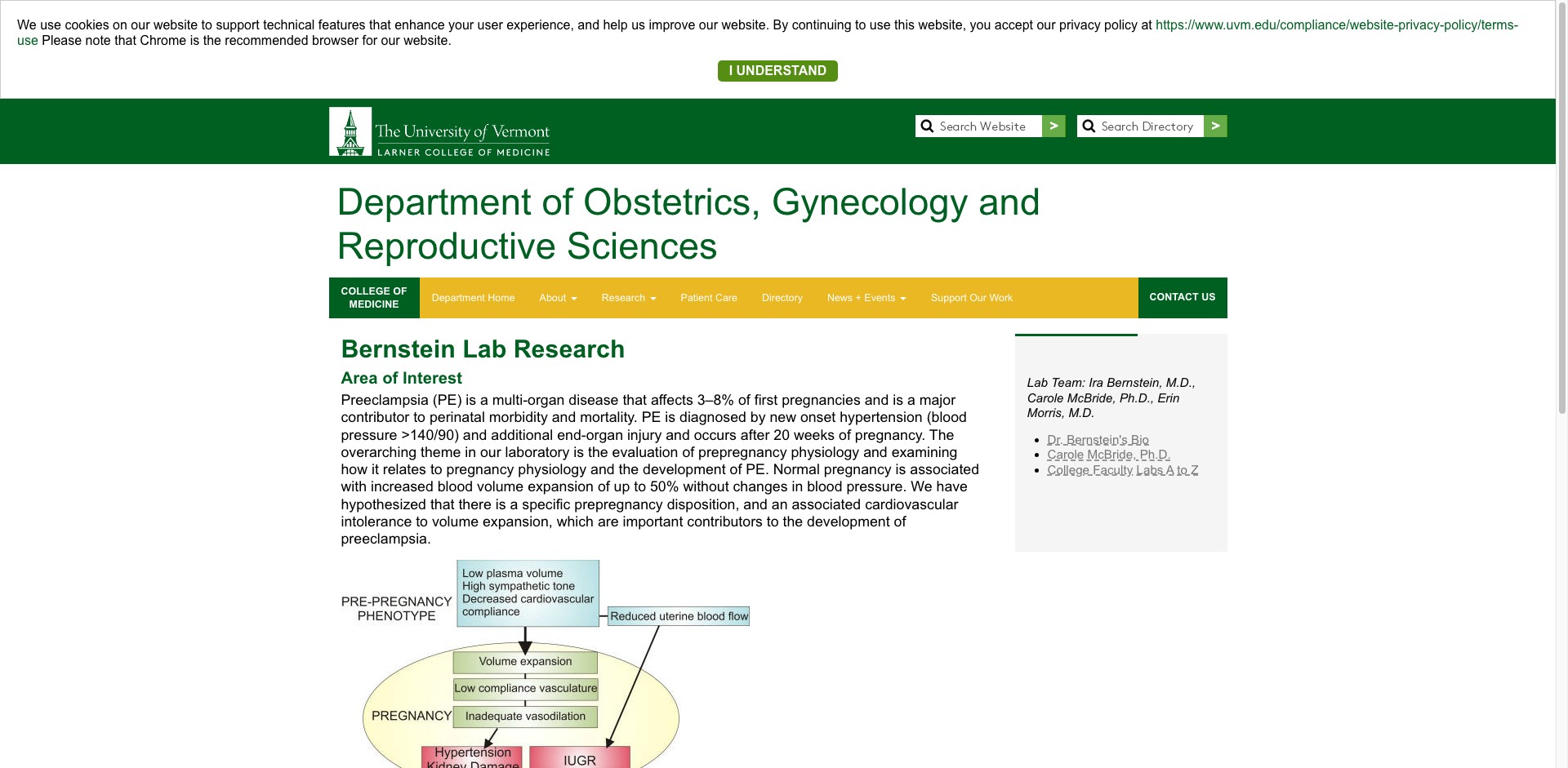Click the Search Website magnifier icon

[927, 127]
